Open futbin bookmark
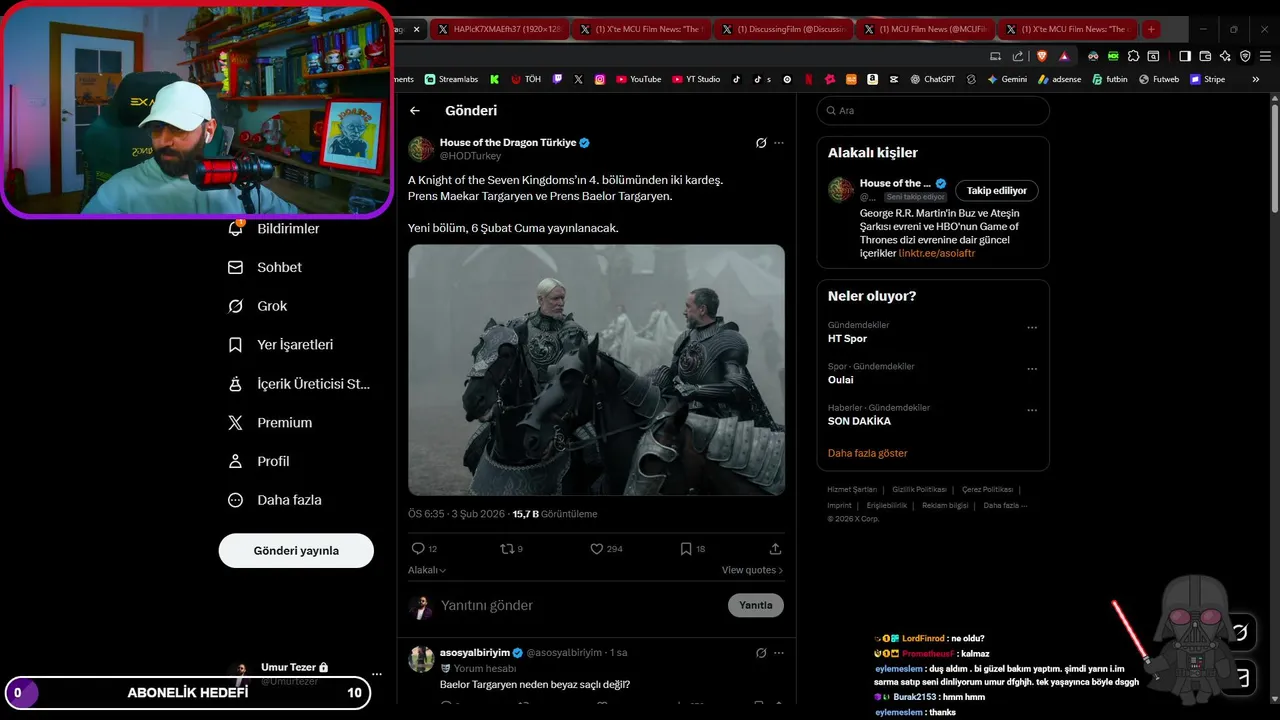The height and width of the screenshot is (720, 1280). pos(1109,79)
